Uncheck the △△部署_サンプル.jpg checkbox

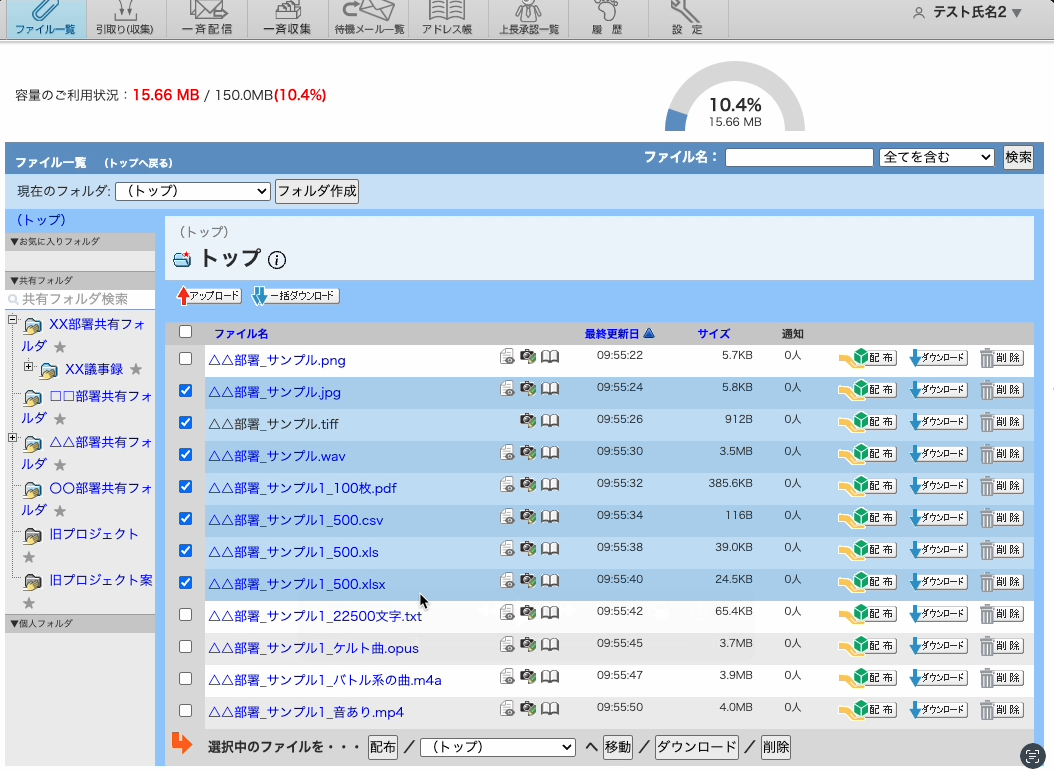tap(185, 390)
